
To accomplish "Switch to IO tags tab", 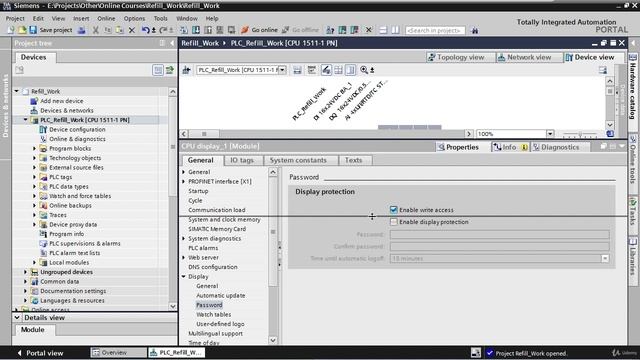I will pos(242,160).
